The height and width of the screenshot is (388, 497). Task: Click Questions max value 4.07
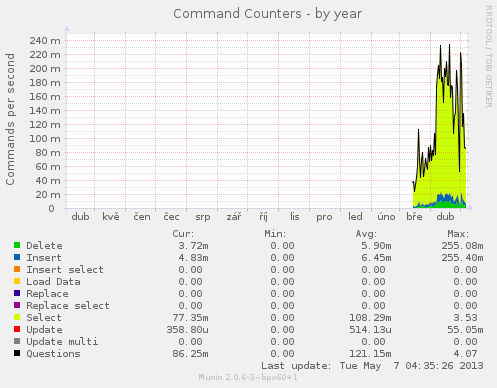point(465,354)
